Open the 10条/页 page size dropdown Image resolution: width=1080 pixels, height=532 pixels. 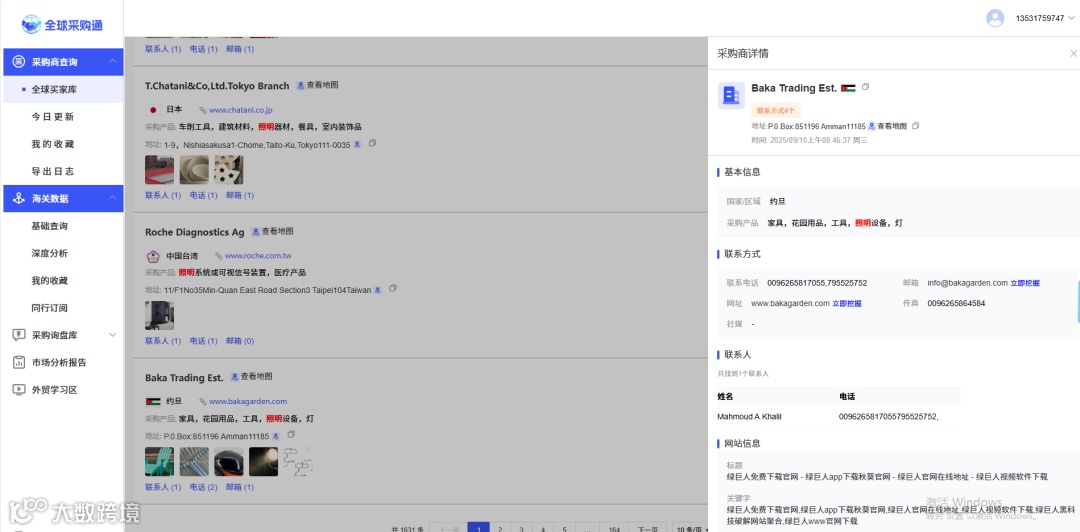tap(690, 529)
